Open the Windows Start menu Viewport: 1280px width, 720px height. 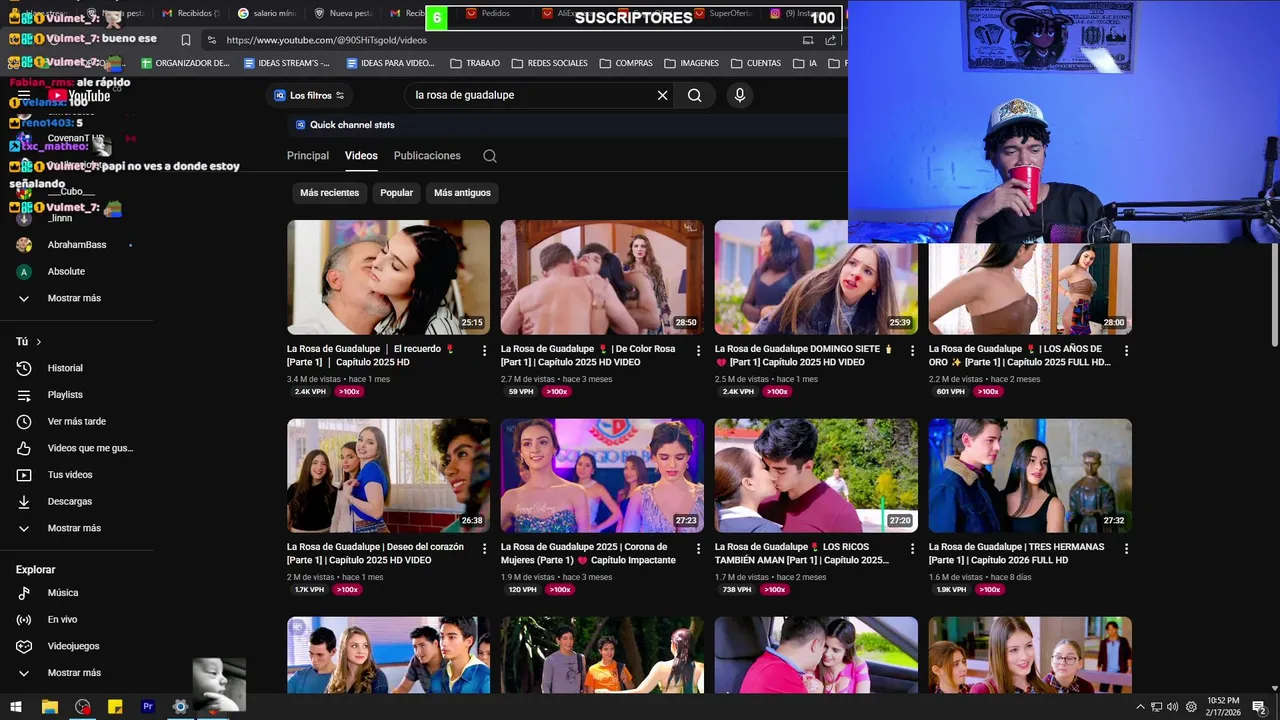click(x=16, y=707)
